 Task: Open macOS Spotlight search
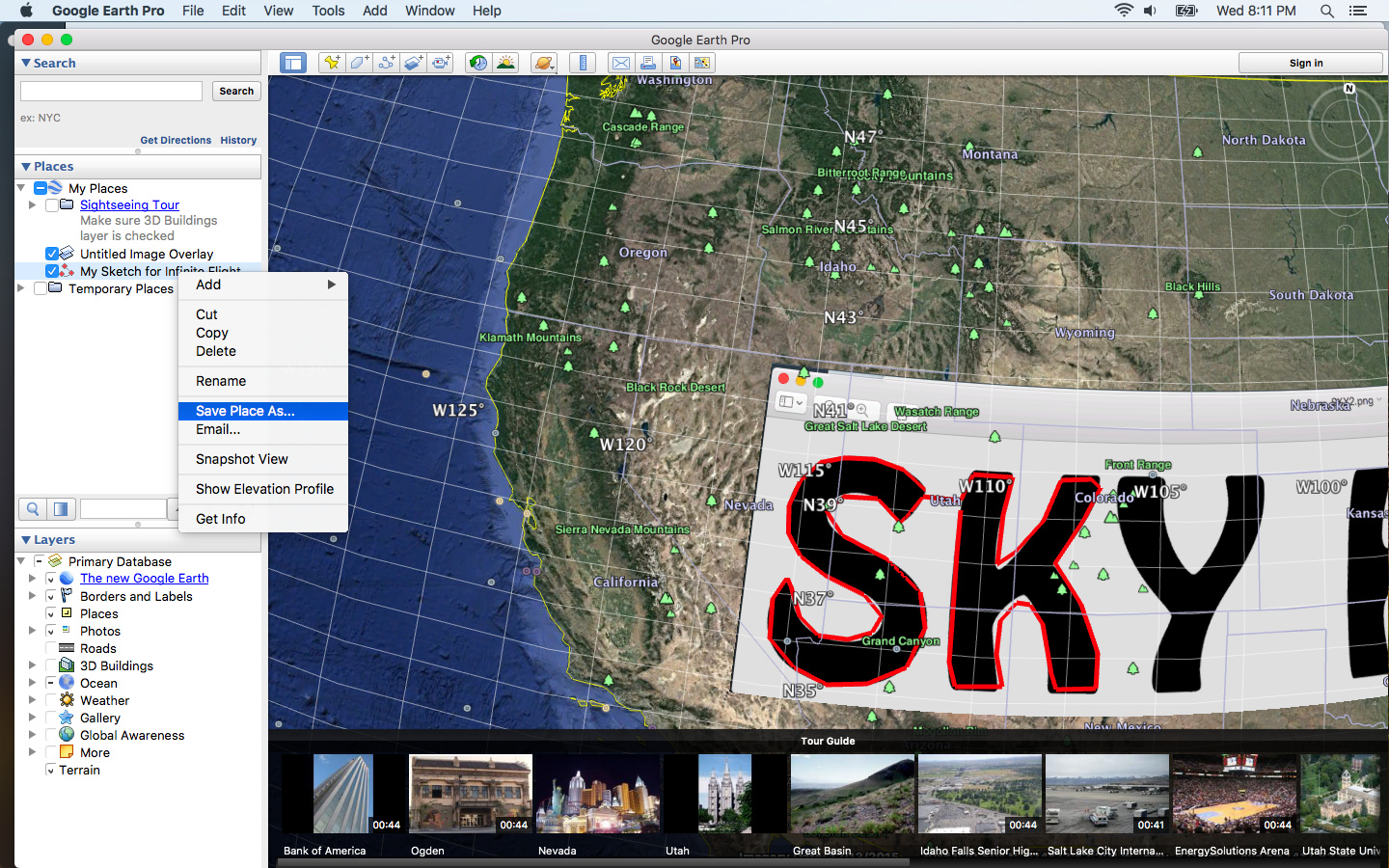click(x=1327, y=11)
